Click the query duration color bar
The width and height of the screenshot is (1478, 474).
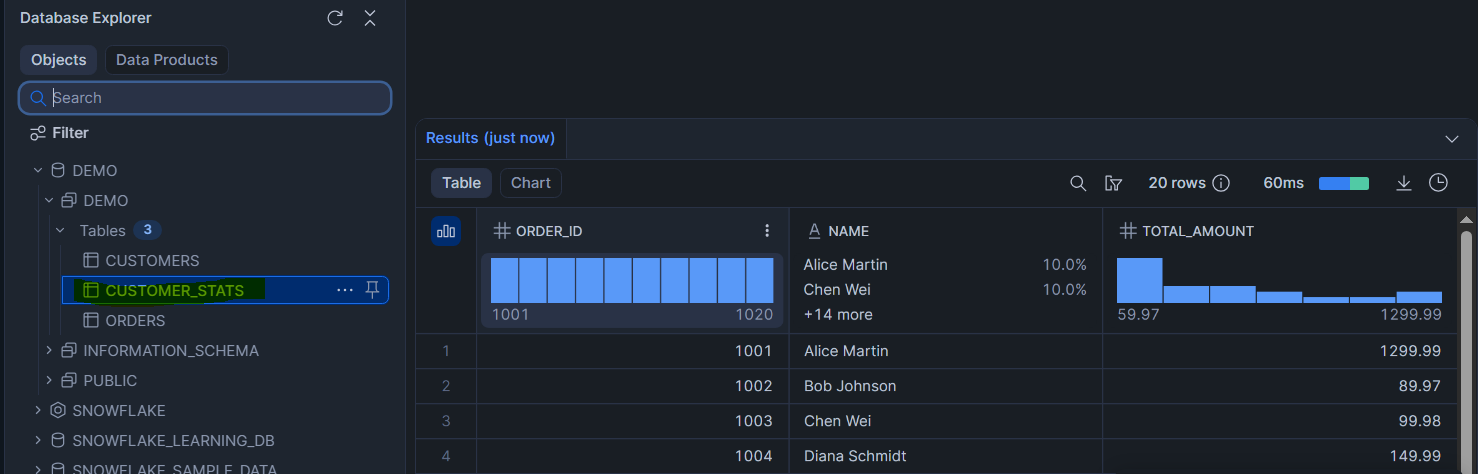click(x=1343, y=183)
